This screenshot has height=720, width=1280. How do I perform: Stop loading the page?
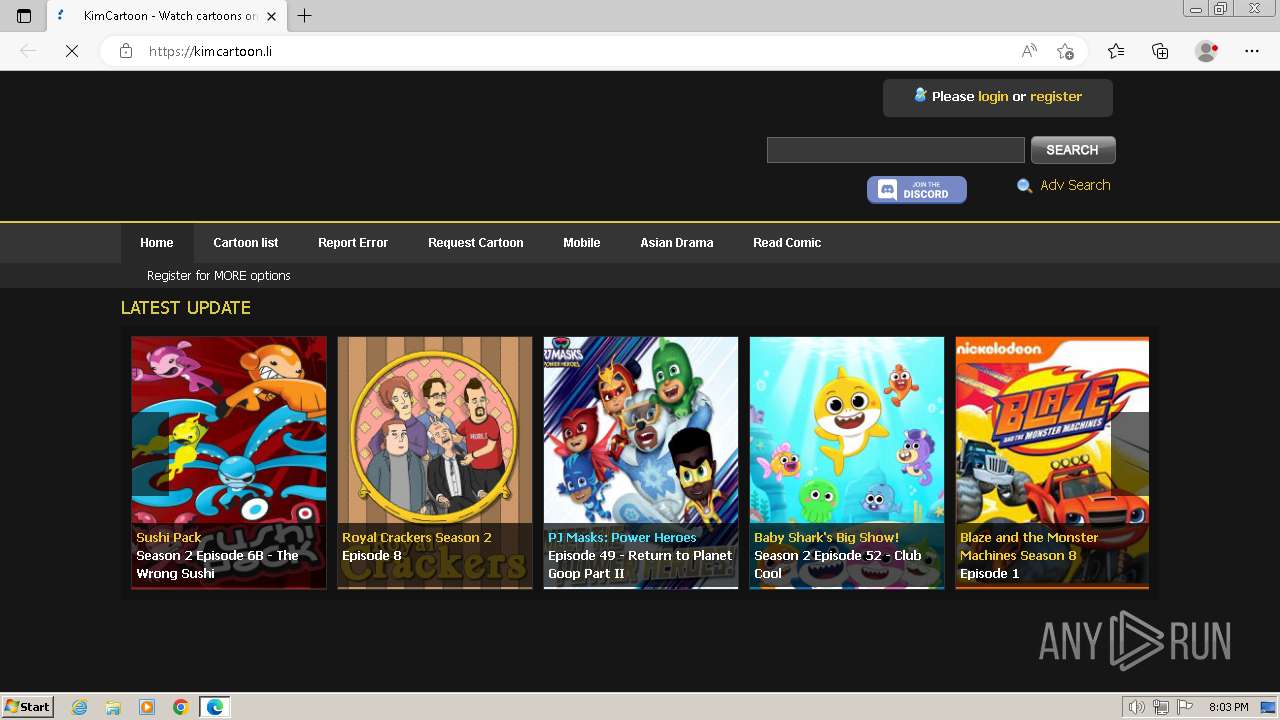pos(72,51)
